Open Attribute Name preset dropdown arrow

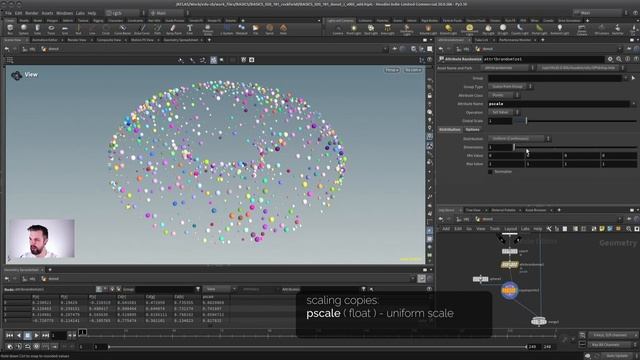(x=633, y=104)
